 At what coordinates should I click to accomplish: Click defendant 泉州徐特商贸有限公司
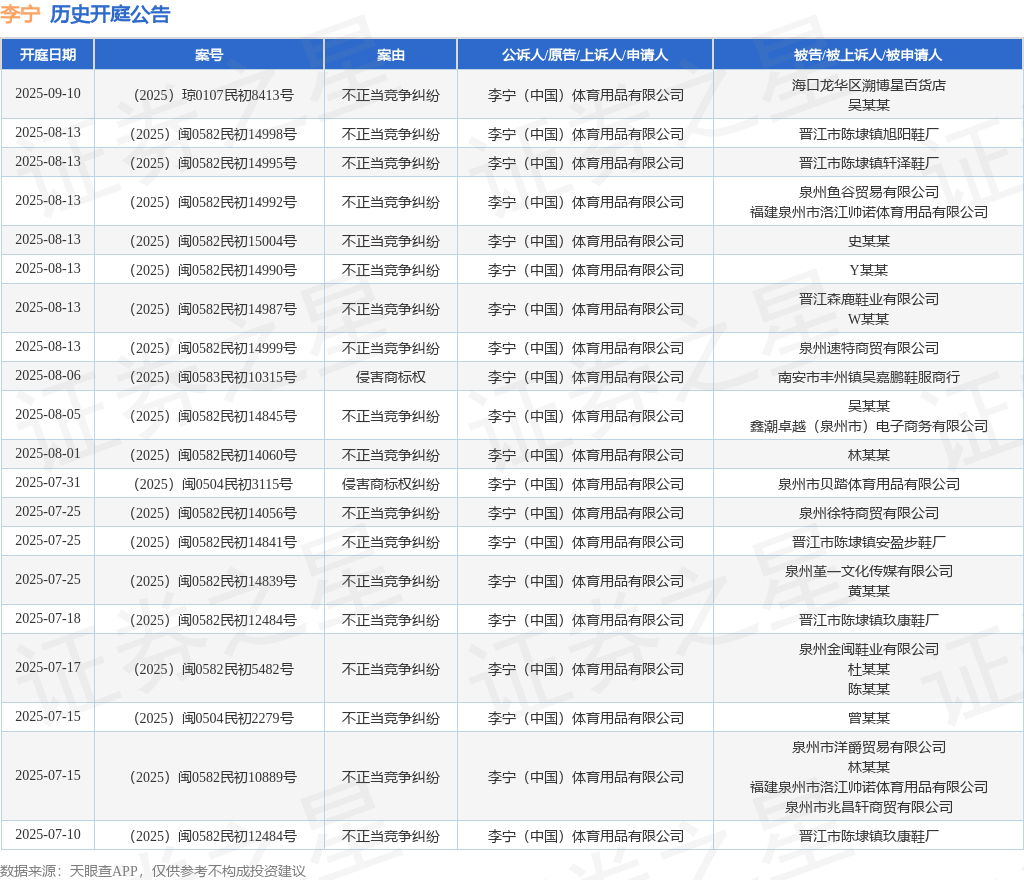[869, 513]
